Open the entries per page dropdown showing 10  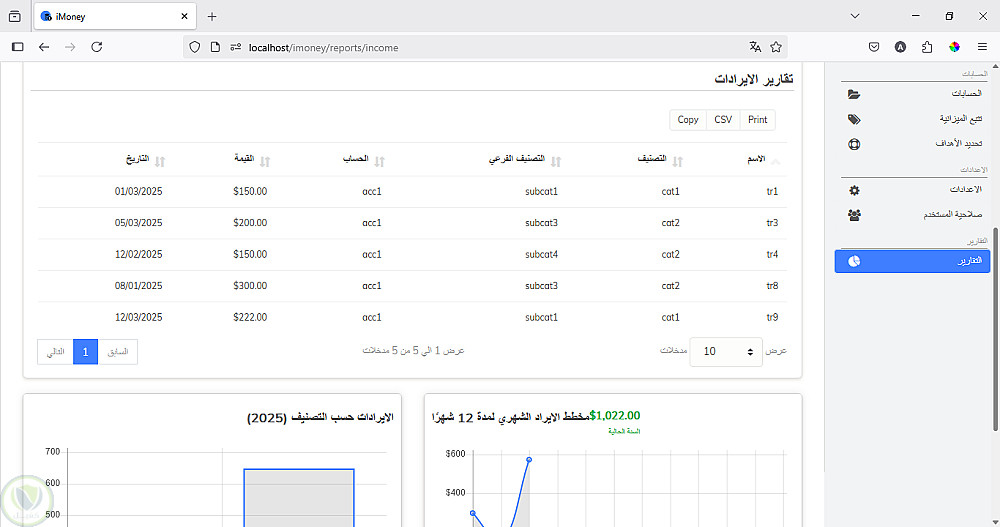(726, 352)
